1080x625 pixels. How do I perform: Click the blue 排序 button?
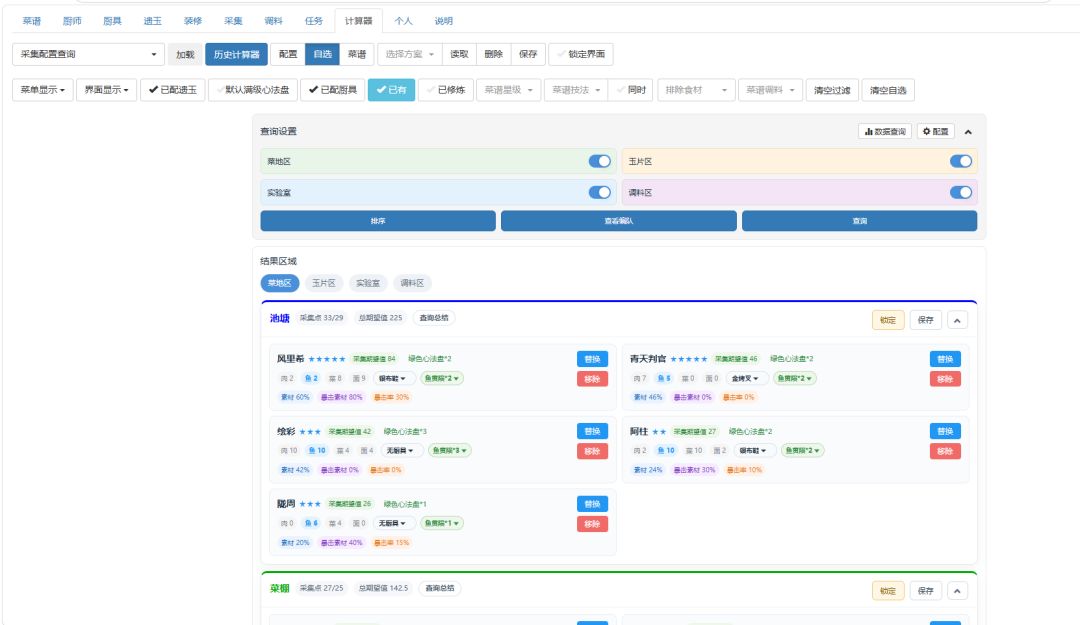coord(378,221)
